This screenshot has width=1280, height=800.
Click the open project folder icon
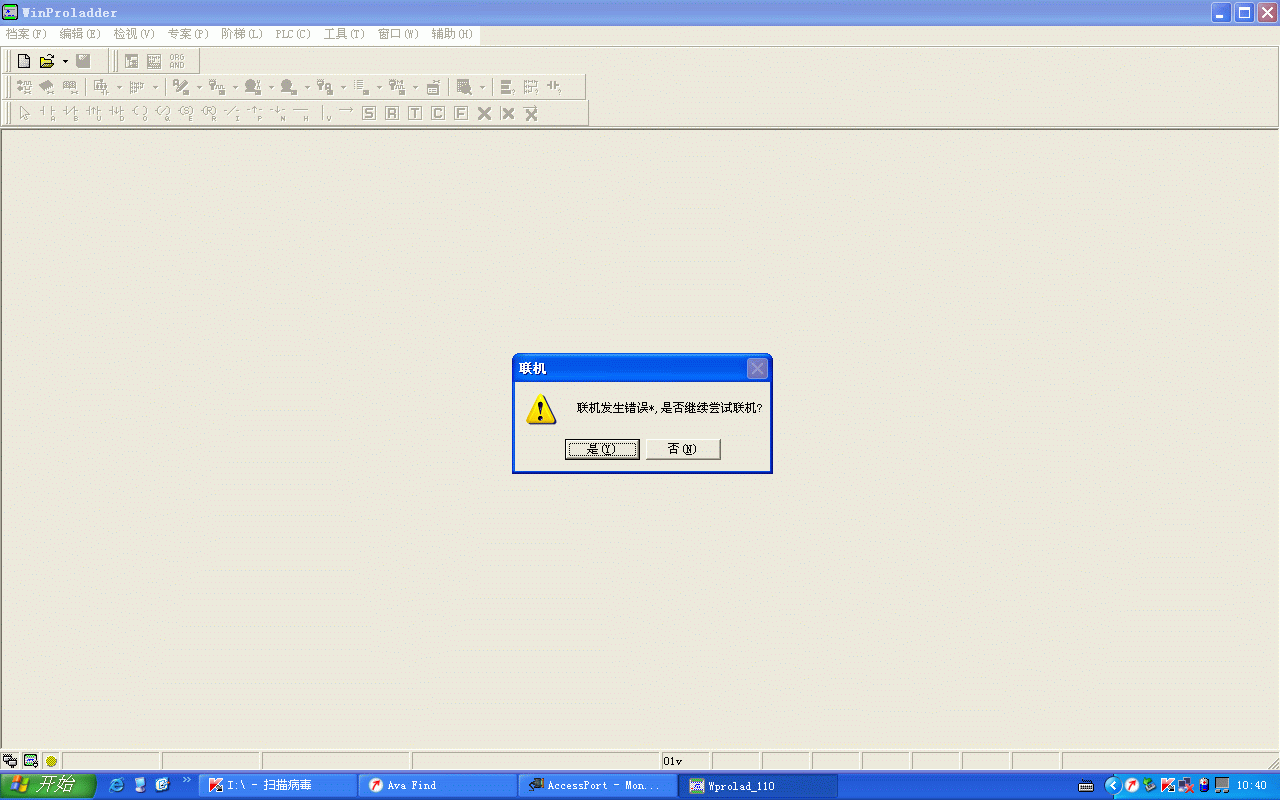[x=46, y=61]
